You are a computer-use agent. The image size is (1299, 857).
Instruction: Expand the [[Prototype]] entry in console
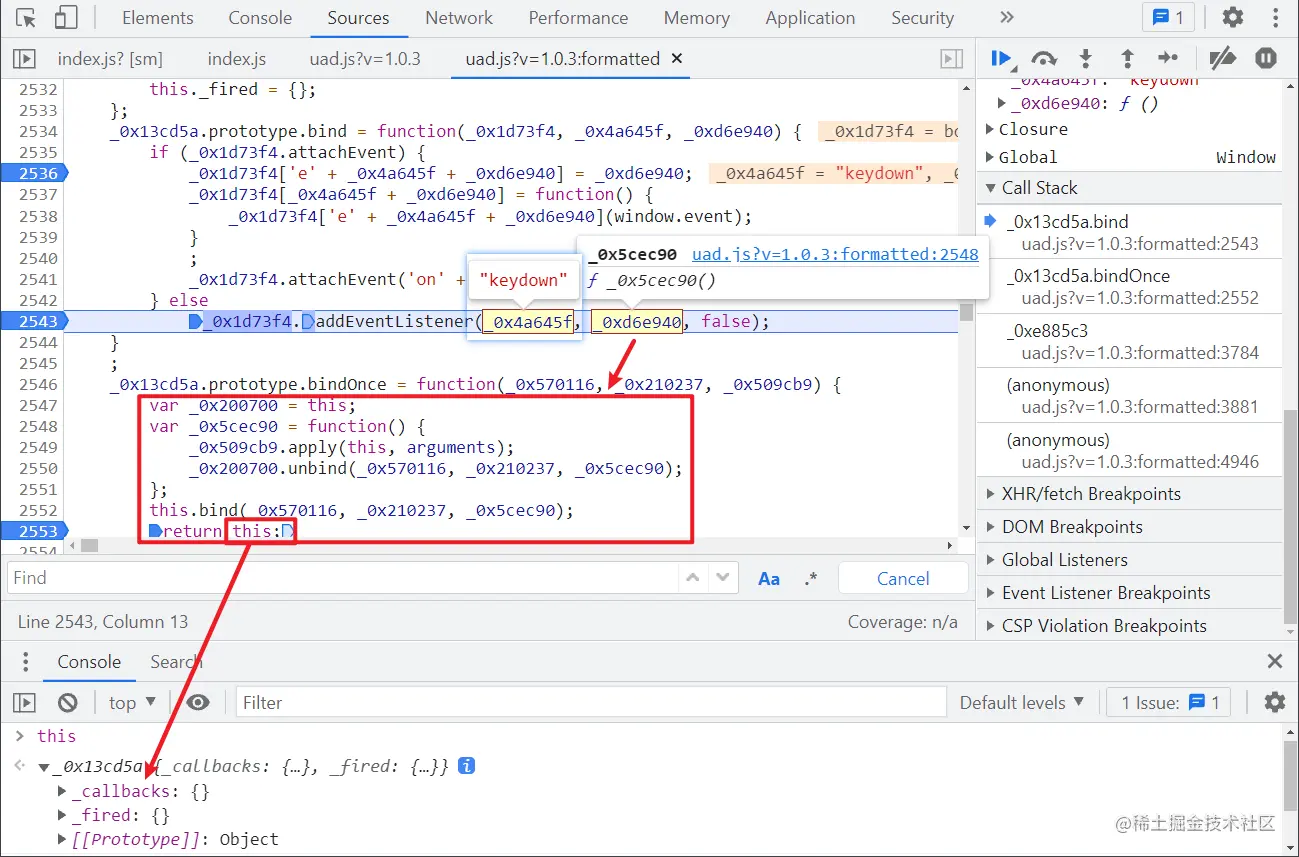pos(63,840)
